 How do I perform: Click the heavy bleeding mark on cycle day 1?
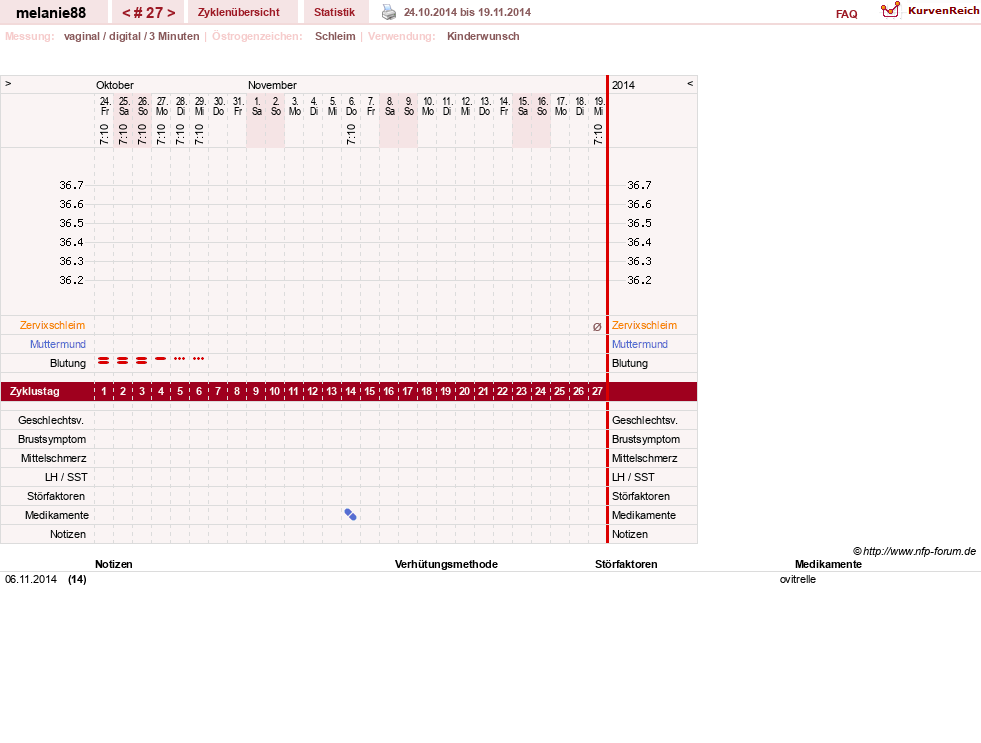click(104, 360)
